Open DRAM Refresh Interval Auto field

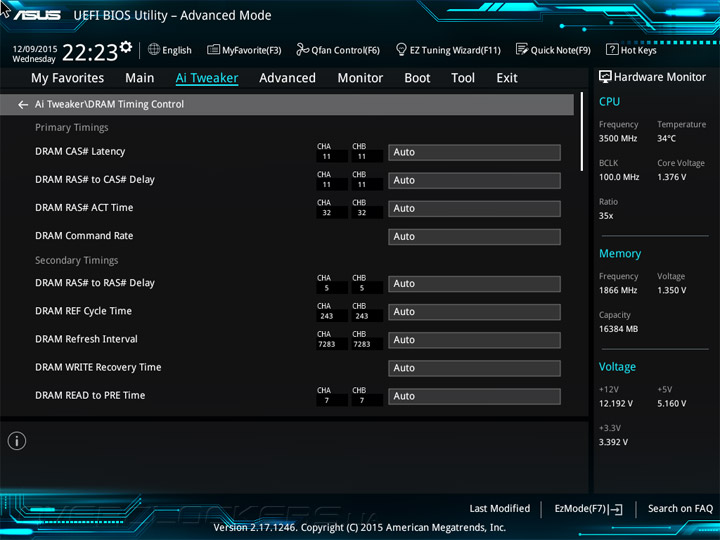click(x=474, y=340)
